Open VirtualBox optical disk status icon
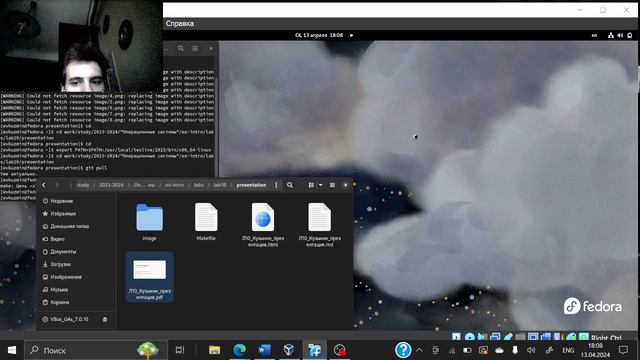640x360 pixels. pos(469,337)
